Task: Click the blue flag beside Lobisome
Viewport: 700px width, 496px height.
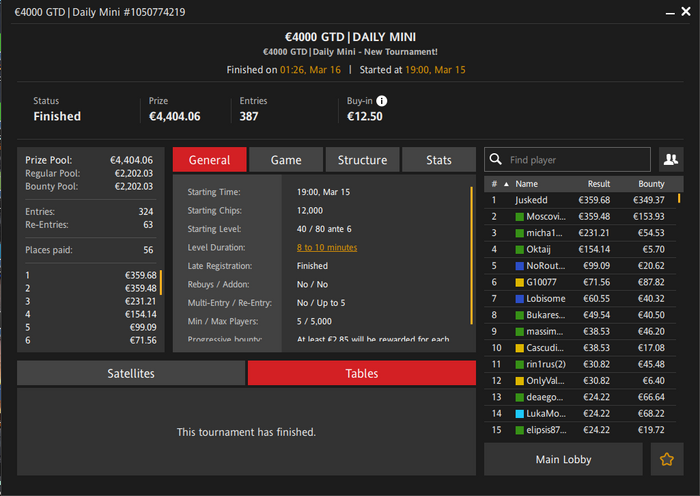Action: (519, 299)
